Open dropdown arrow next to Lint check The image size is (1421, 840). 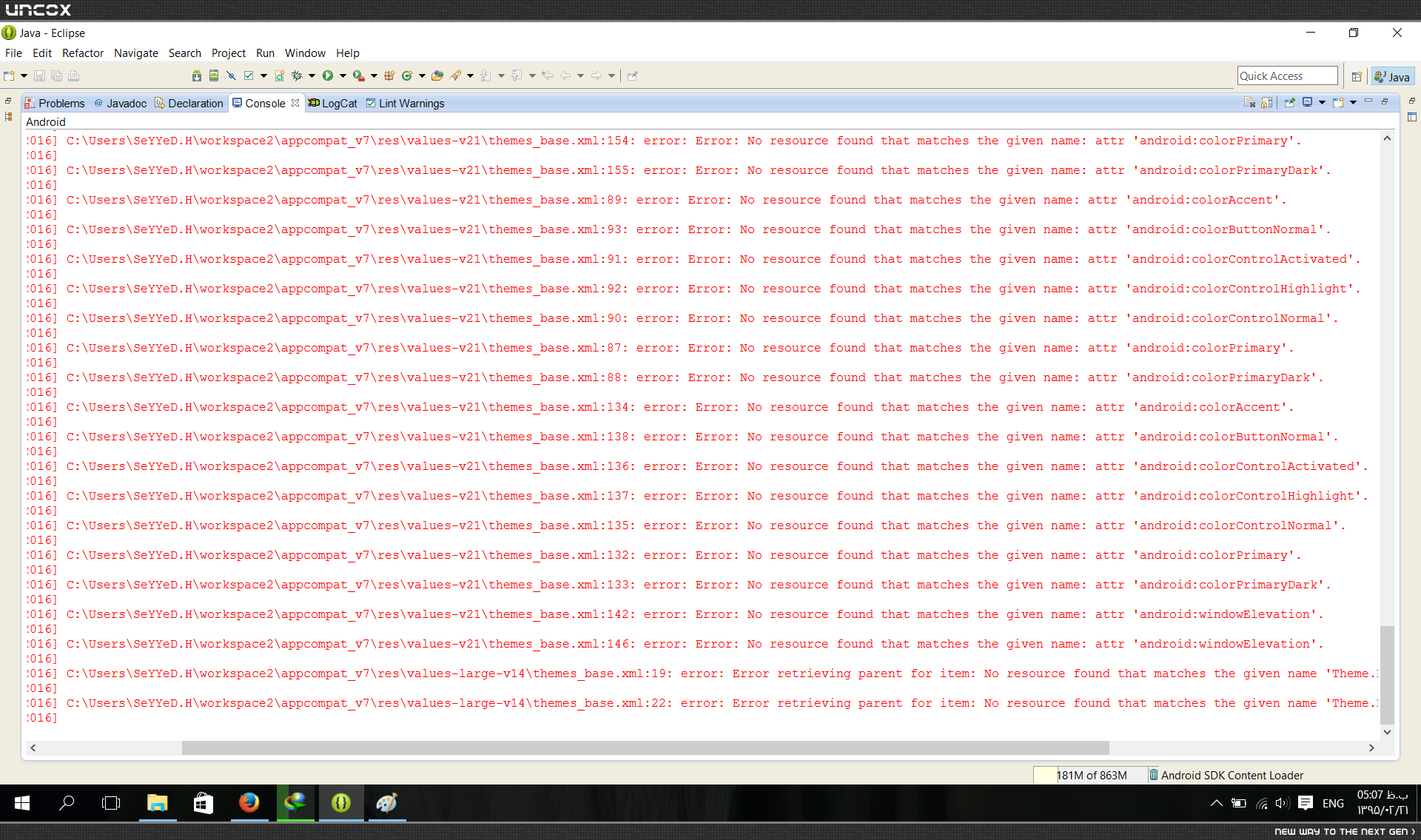263,75
